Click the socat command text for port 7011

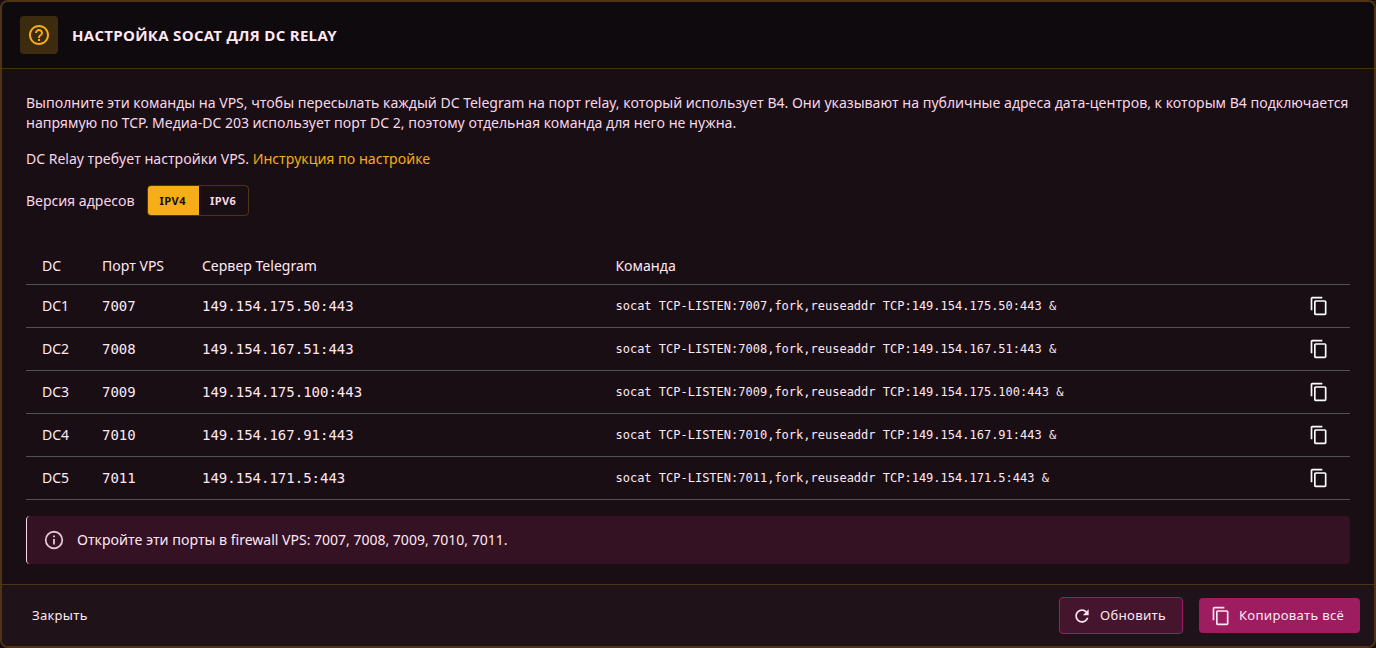(x=833, y=478)
